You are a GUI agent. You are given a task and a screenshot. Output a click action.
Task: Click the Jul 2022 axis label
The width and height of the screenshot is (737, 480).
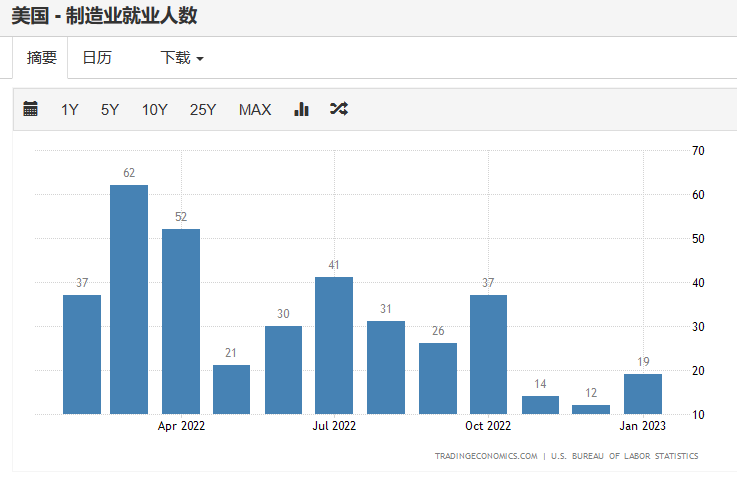point(334,426)
